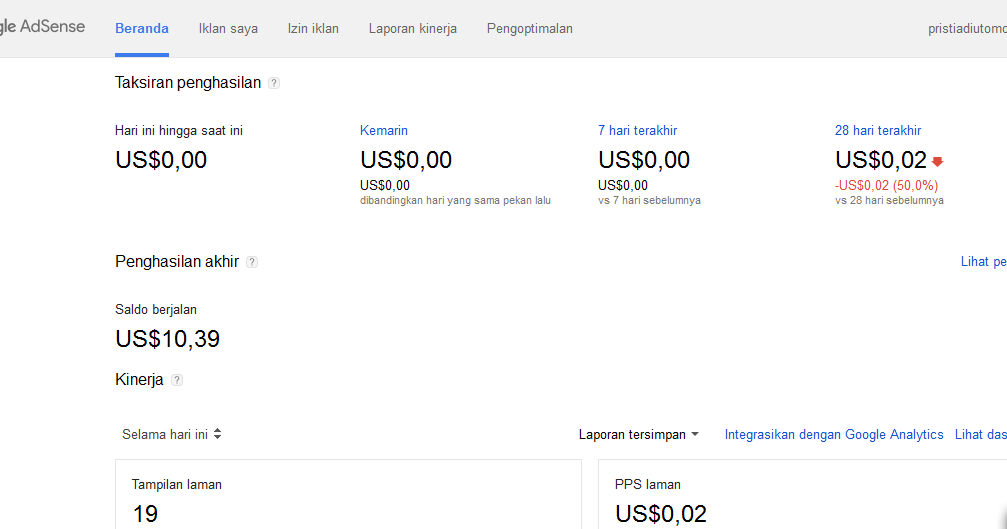Click the Tampilan laman value 19

pos(145,514)
